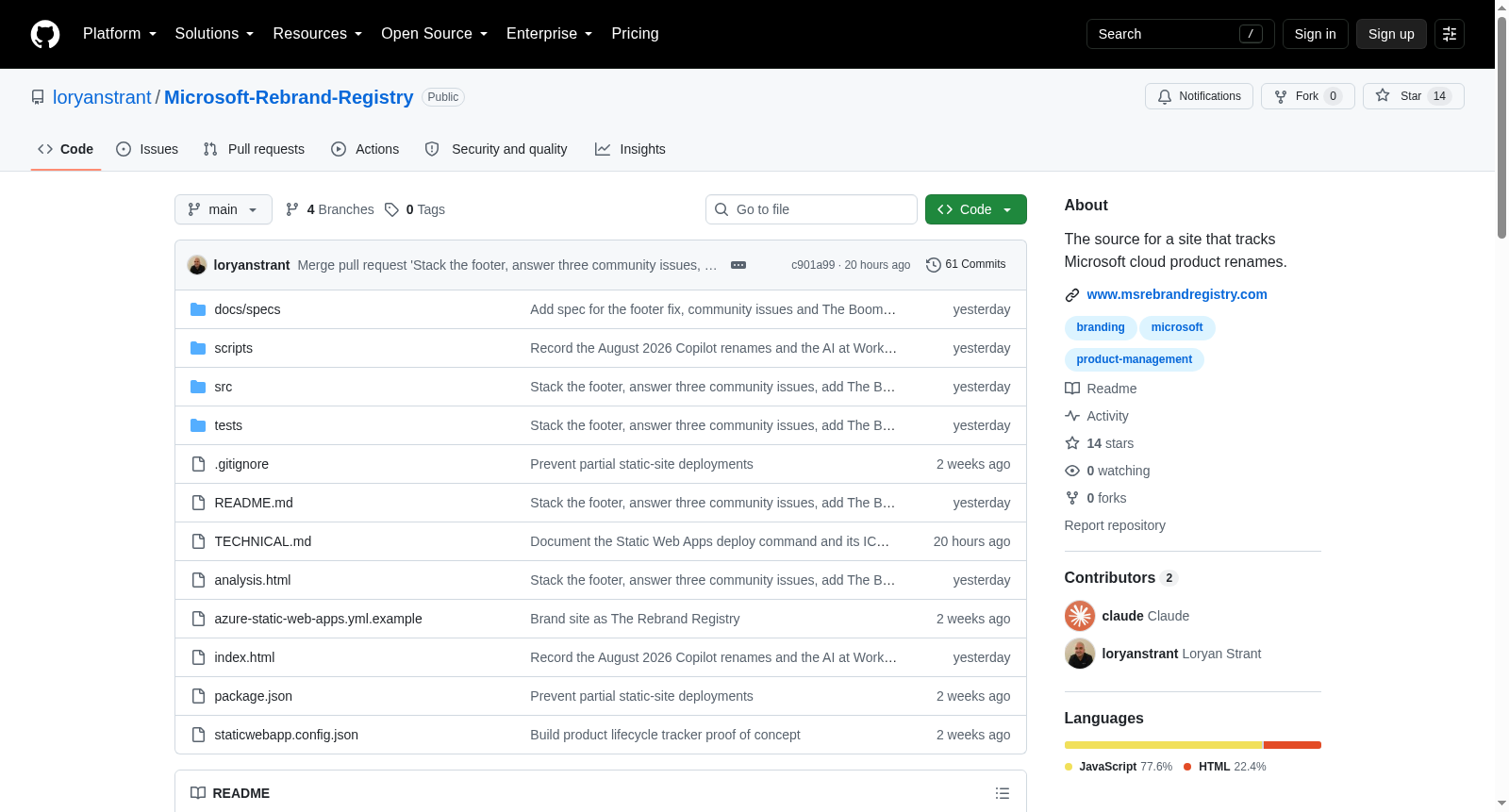Switch to the Issues tab
The width and height of the screenshot is (1509, 812).
point(147,149)
